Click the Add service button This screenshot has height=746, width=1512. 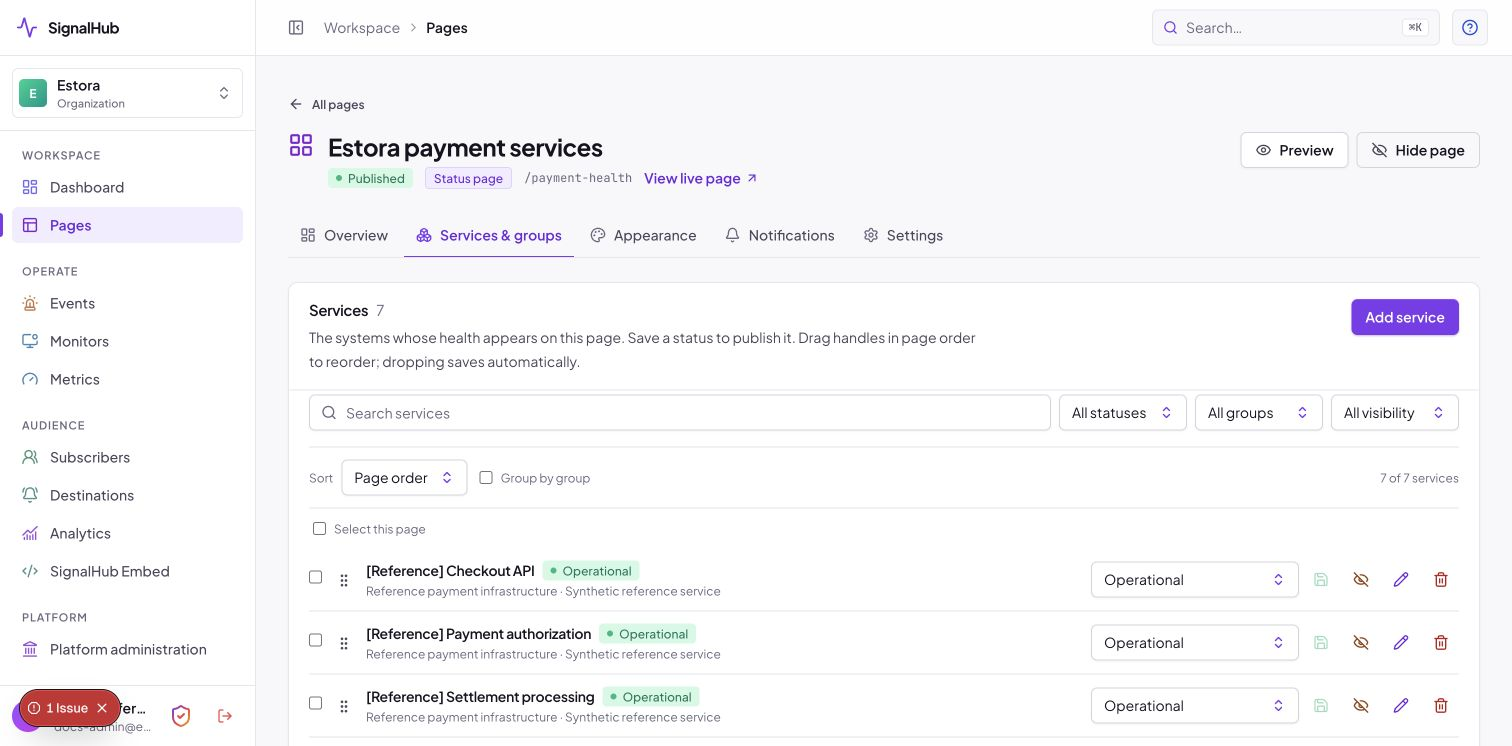click(x=1405, y=317)
